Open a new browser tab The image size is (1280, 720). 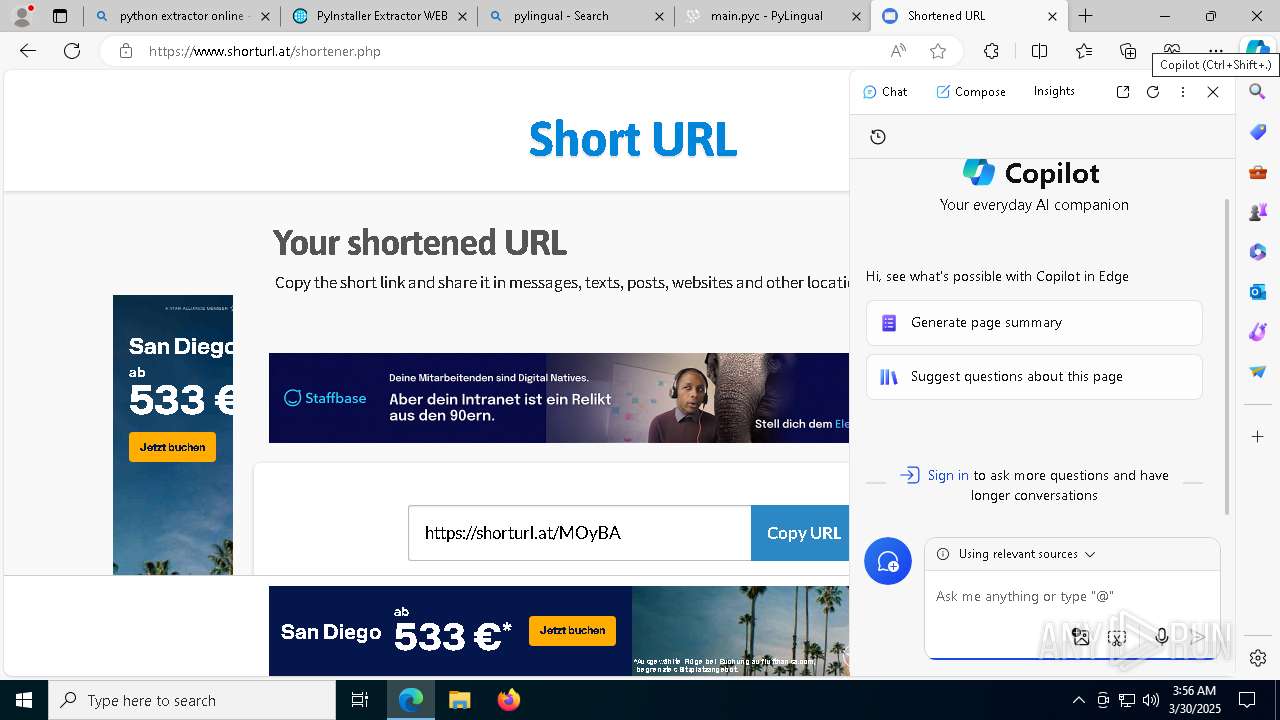tap(1085, 16)
